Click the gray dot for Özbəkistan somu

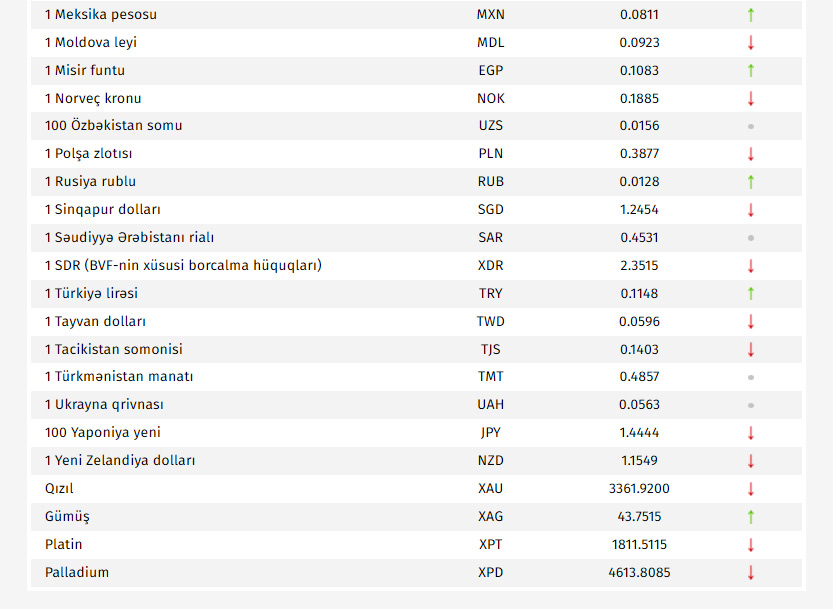750,126
